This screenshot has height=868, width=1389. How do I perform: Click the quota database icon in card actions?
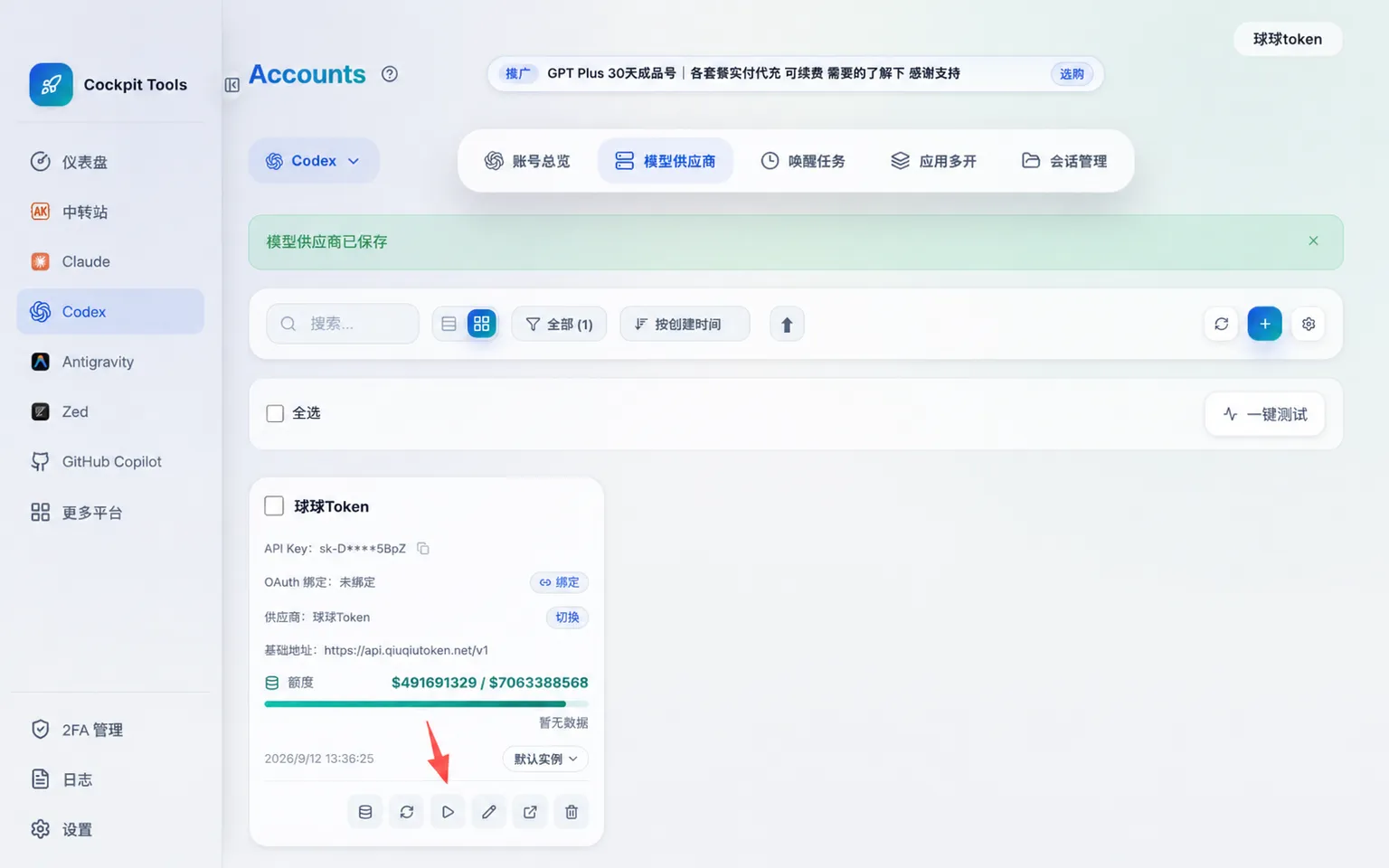(x=365, y=812)
